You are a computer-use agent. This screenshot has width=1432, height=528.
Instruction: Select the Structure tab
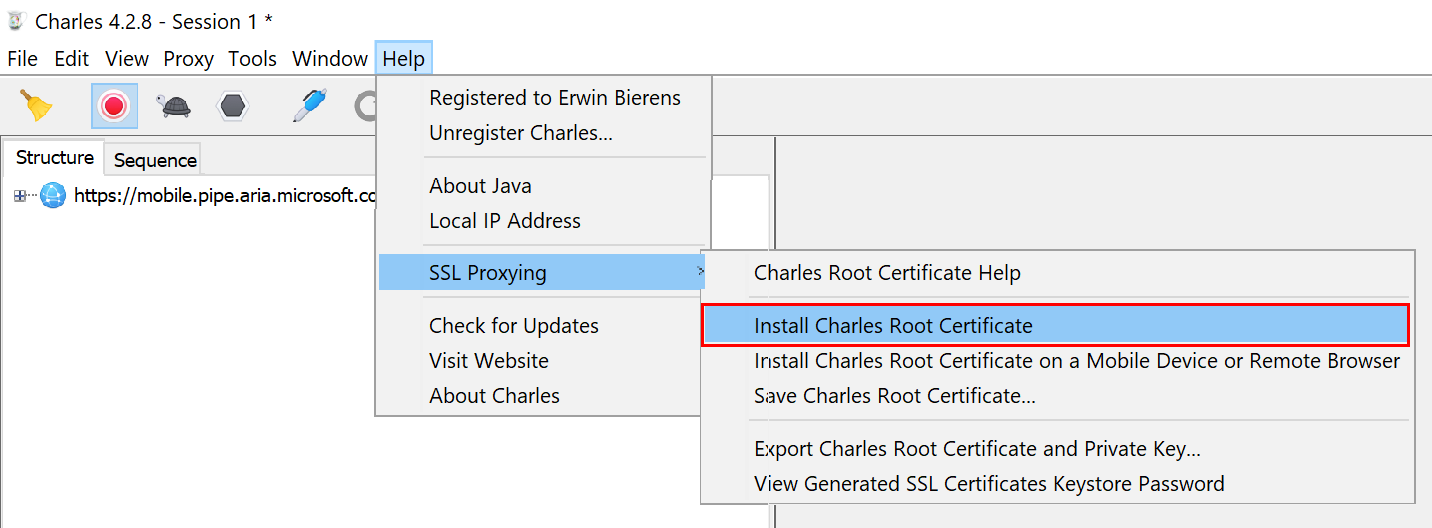(55, 158)
